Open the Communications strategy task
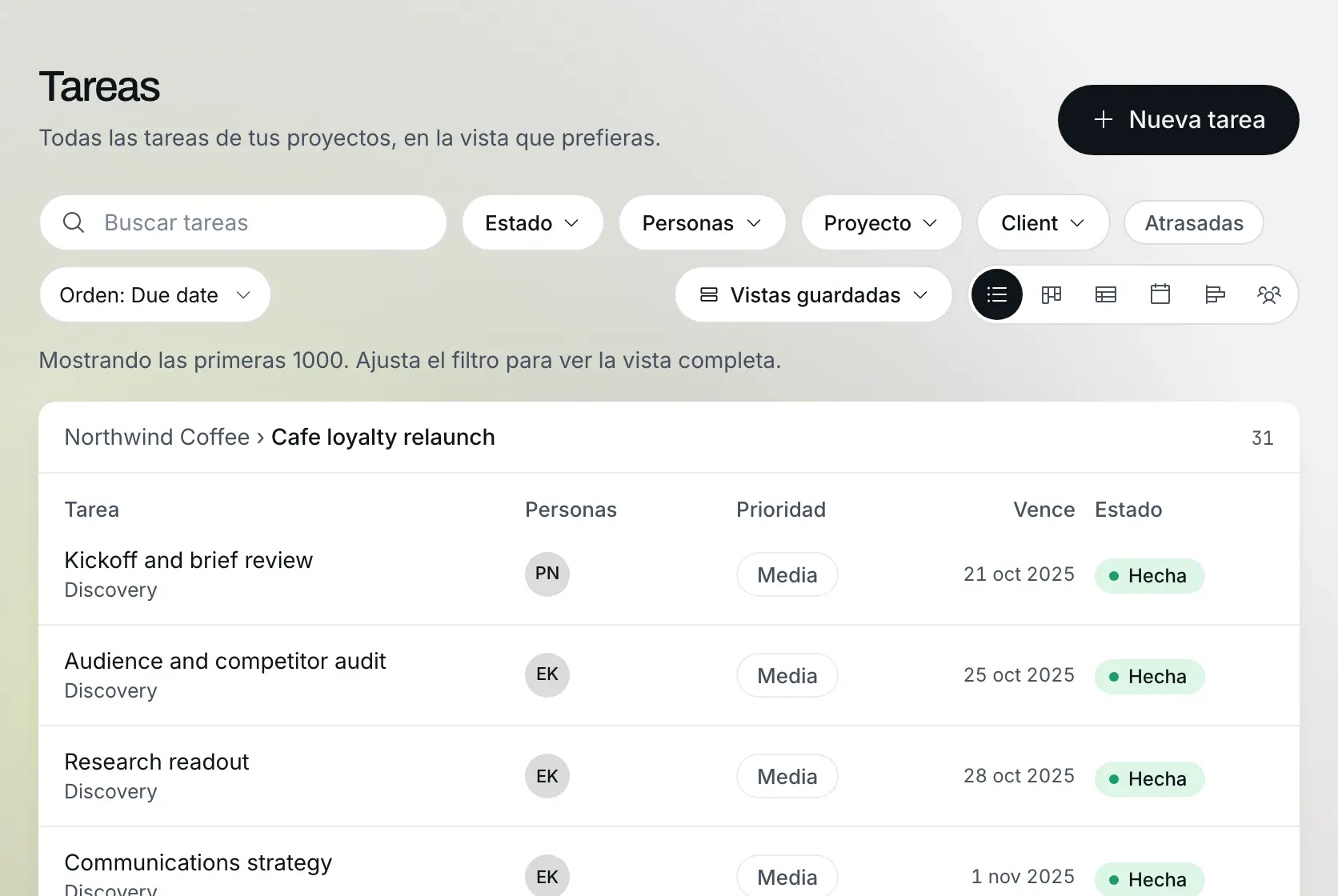 (198, 862)
